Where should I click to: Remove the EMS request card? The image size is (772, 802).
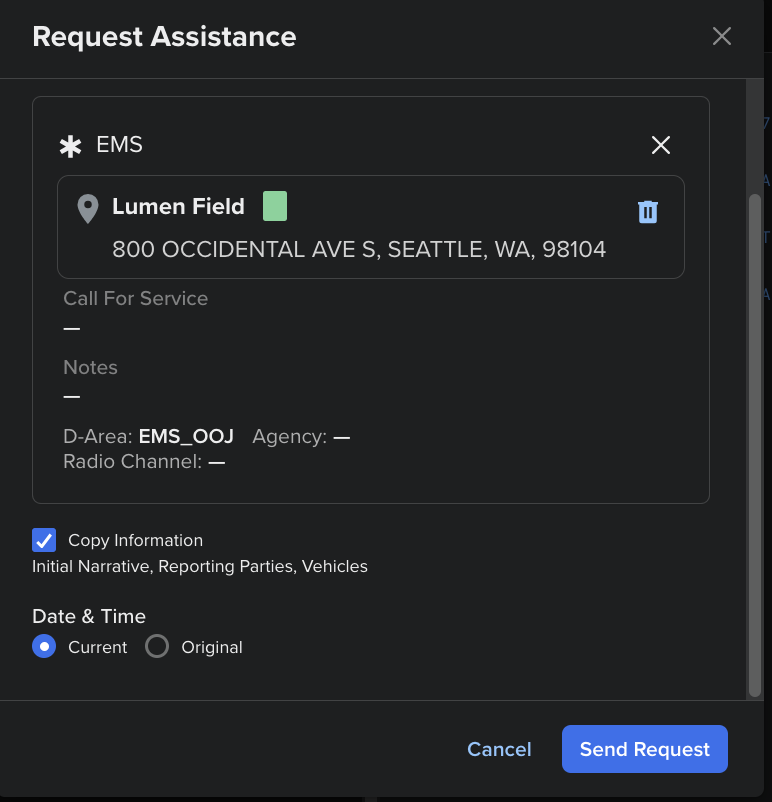pos(660,146)
